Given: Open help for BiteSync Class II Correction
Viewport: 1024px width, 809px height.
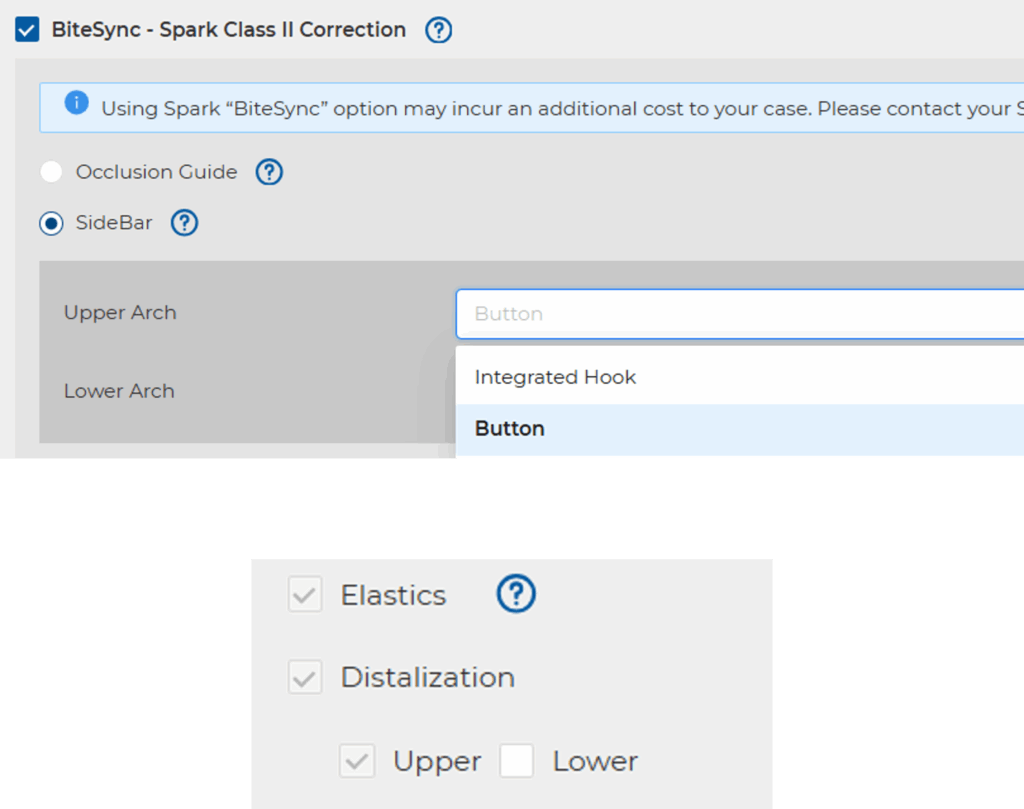Looking at the screenshot, I should 439,30.
